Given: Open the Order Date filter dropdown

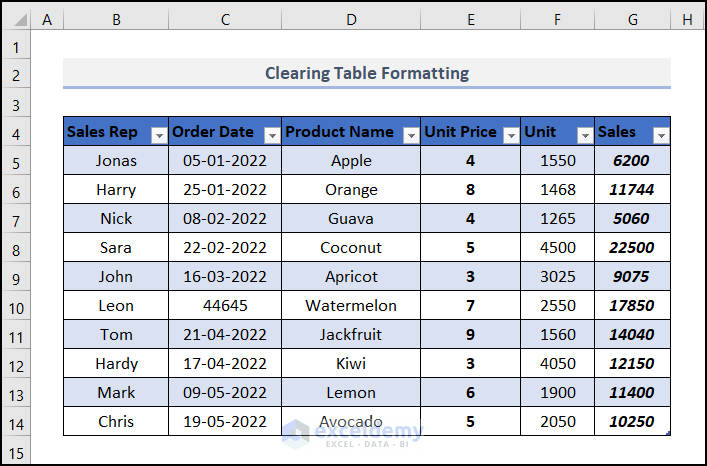Looking at the screenshot, I should point(271,134).
